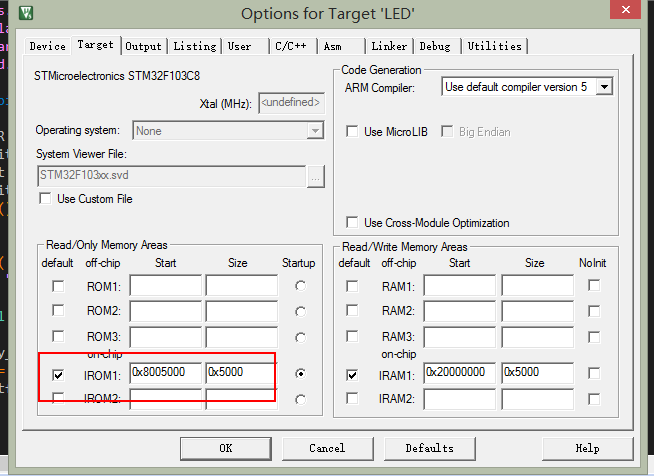Enable NoInit for RAM2
The height and width of the screenshot is (476, 654).
pyautogui.click(x=594, y=311)
